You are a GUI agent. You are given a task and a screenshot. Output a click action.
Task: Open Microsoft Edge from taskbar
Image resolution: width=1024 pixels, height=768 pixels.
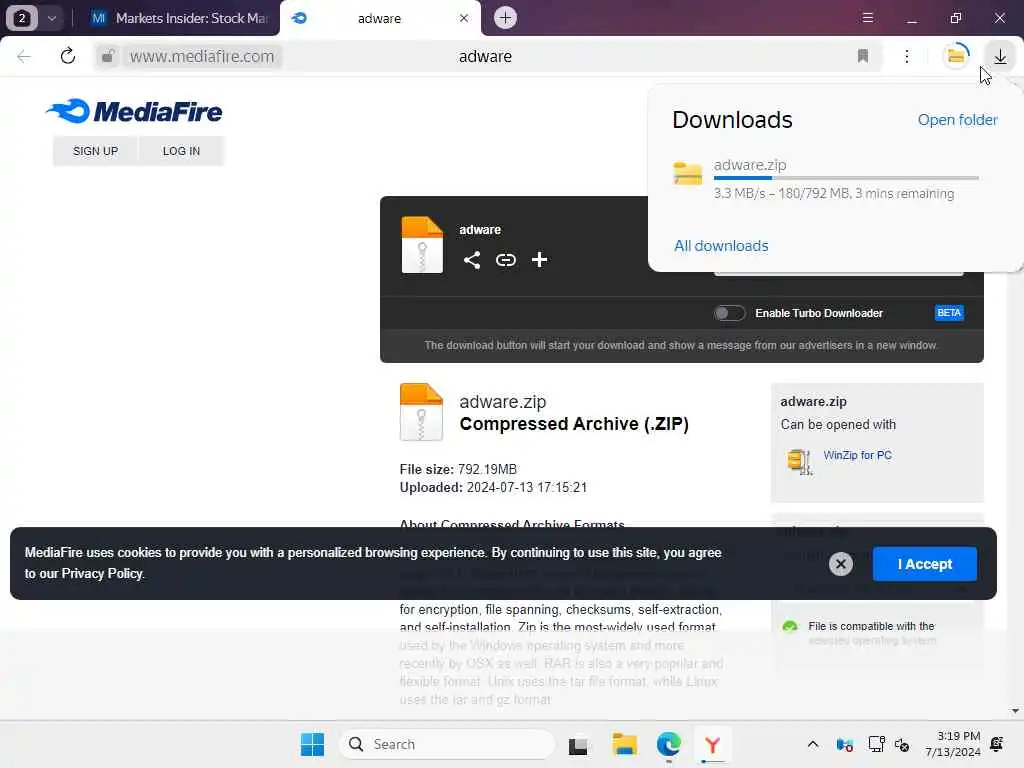tap(669, 744)
